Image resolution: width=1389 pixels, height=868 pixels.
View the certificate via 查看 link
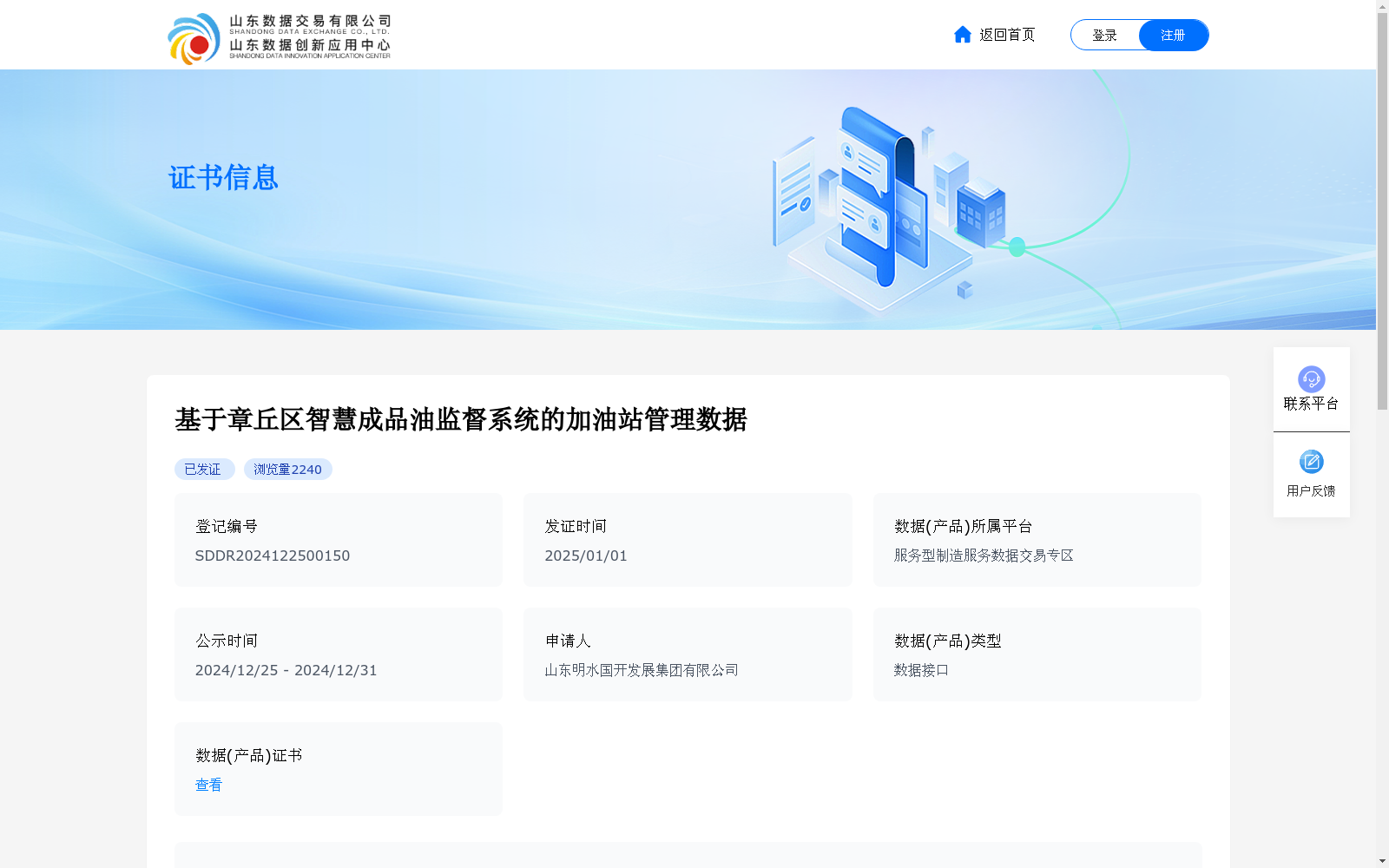tap(208, 785)
